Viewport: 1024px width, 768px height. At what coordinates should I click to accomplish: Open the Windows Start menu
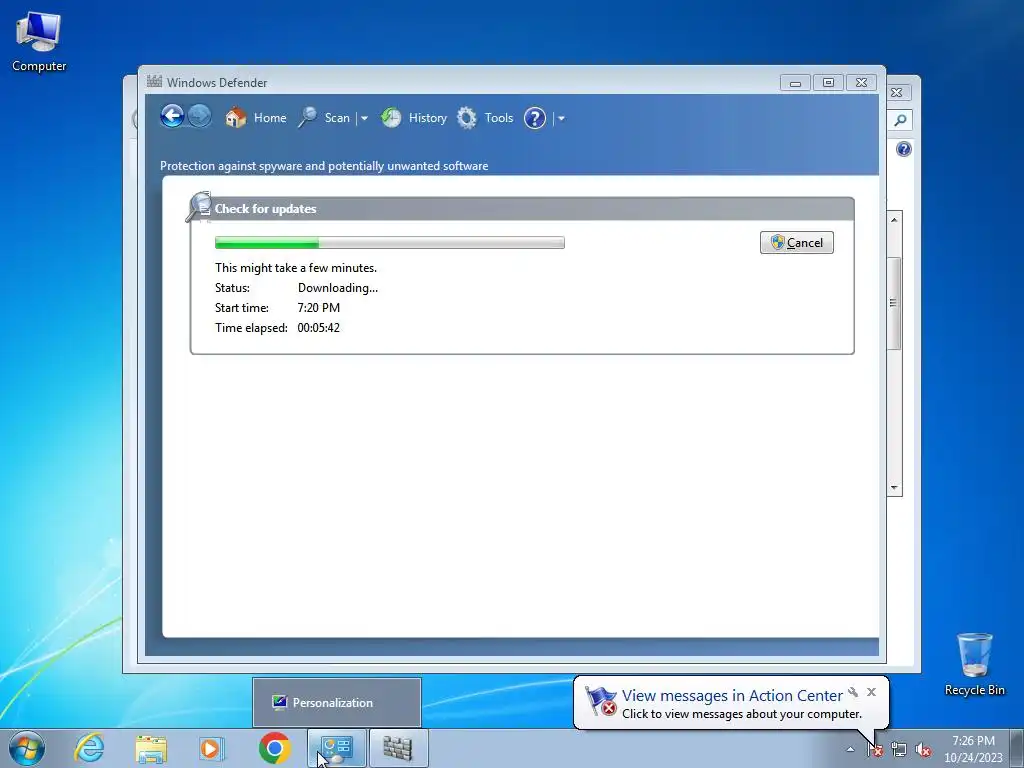tap(27, 748)
